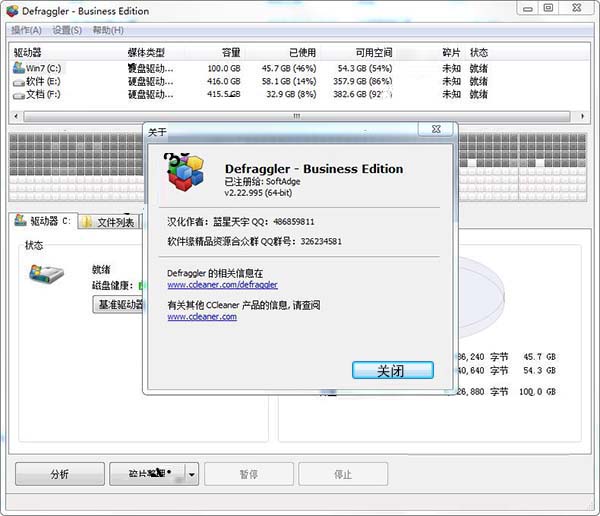Click the Win7 (C:) drive icon
Screen dimensions: 600x516
19,68
